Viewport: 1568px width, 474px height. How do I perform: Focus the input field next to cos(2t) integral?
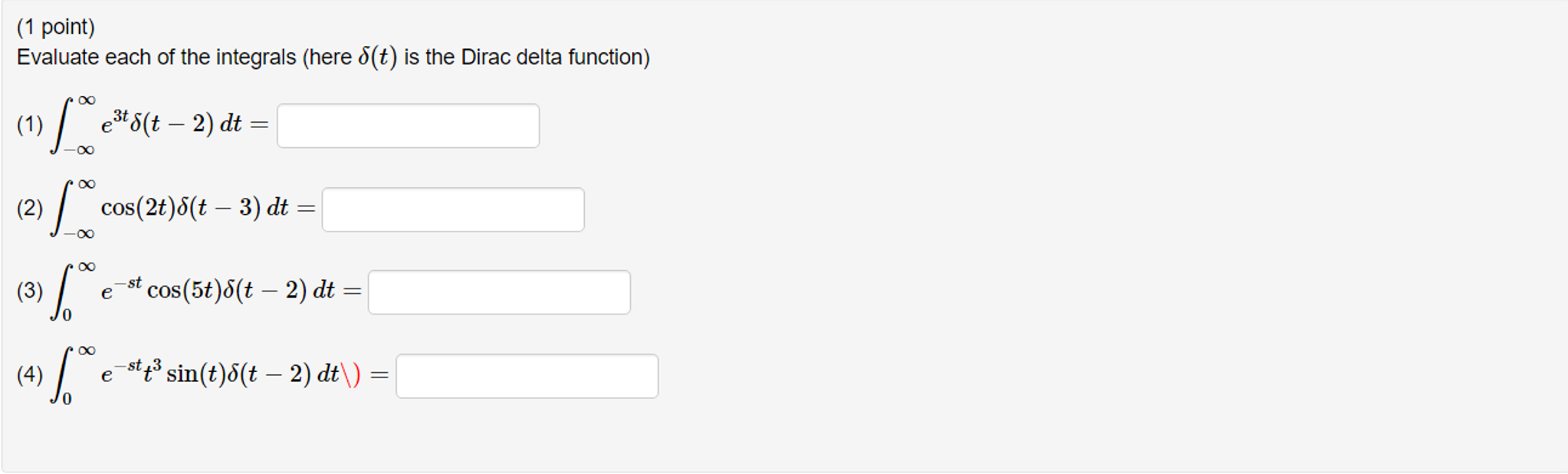coord(452,209)
